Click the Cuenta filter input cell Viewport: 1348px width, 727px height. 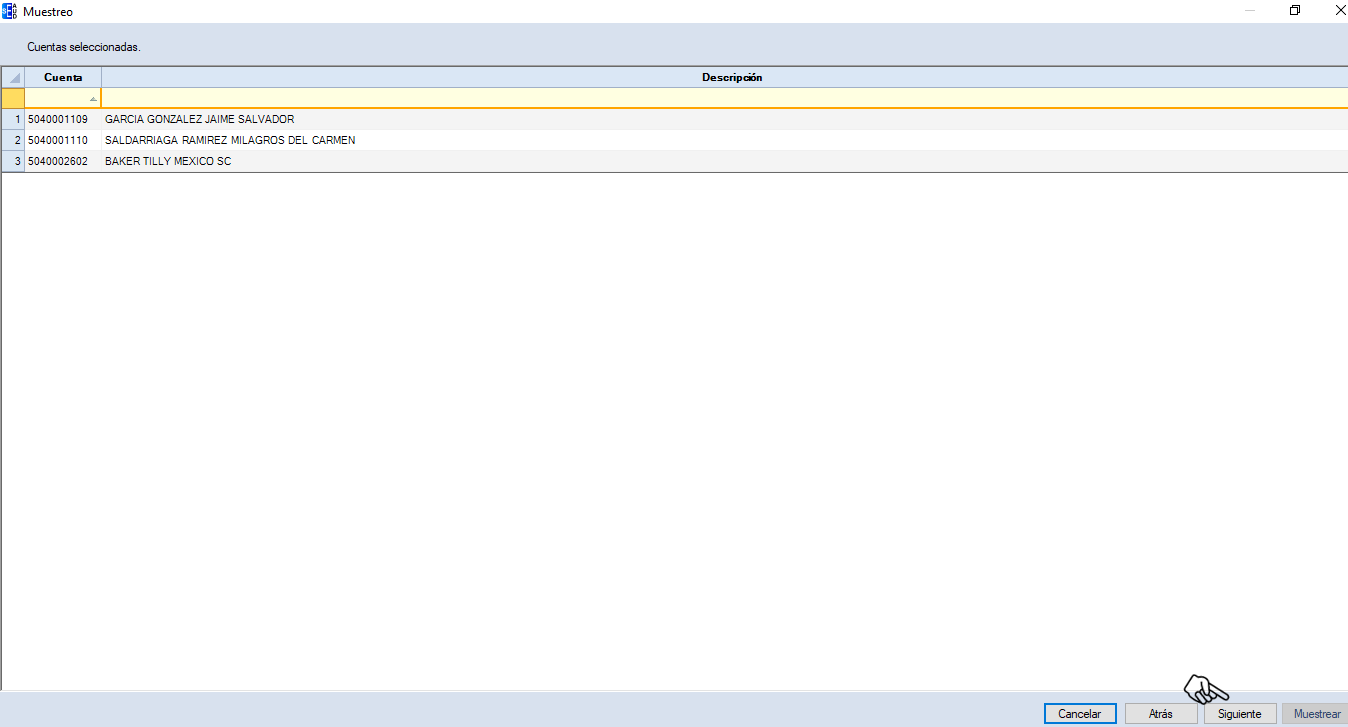pos(57,99)
